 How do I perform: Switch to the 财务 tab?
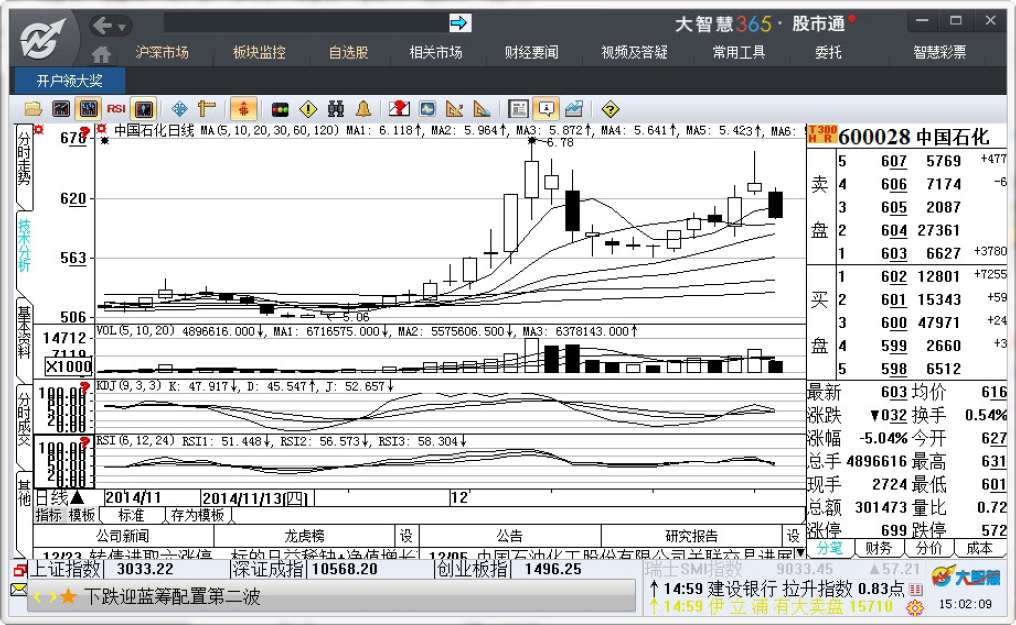879,548
